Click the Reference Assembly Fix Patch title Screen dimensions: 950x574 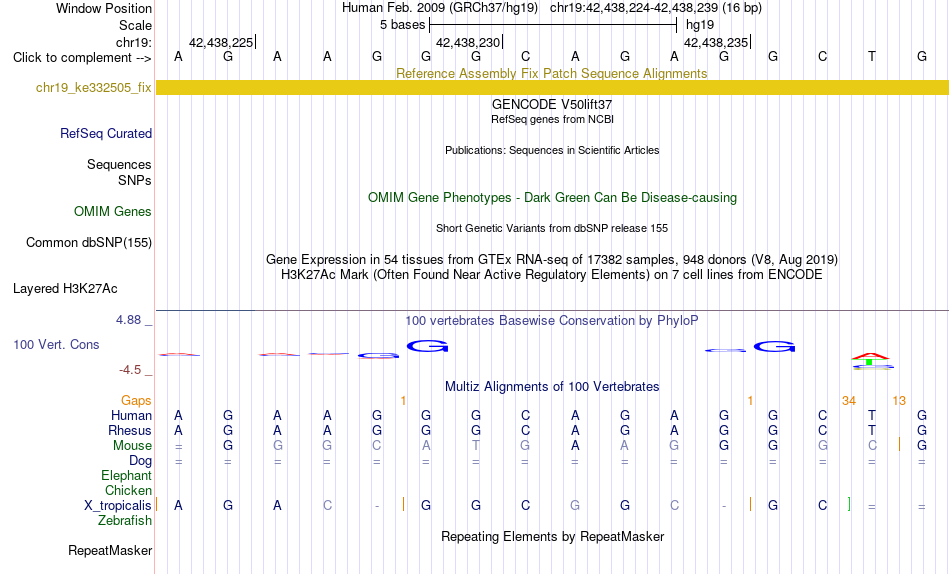(551, 73)
